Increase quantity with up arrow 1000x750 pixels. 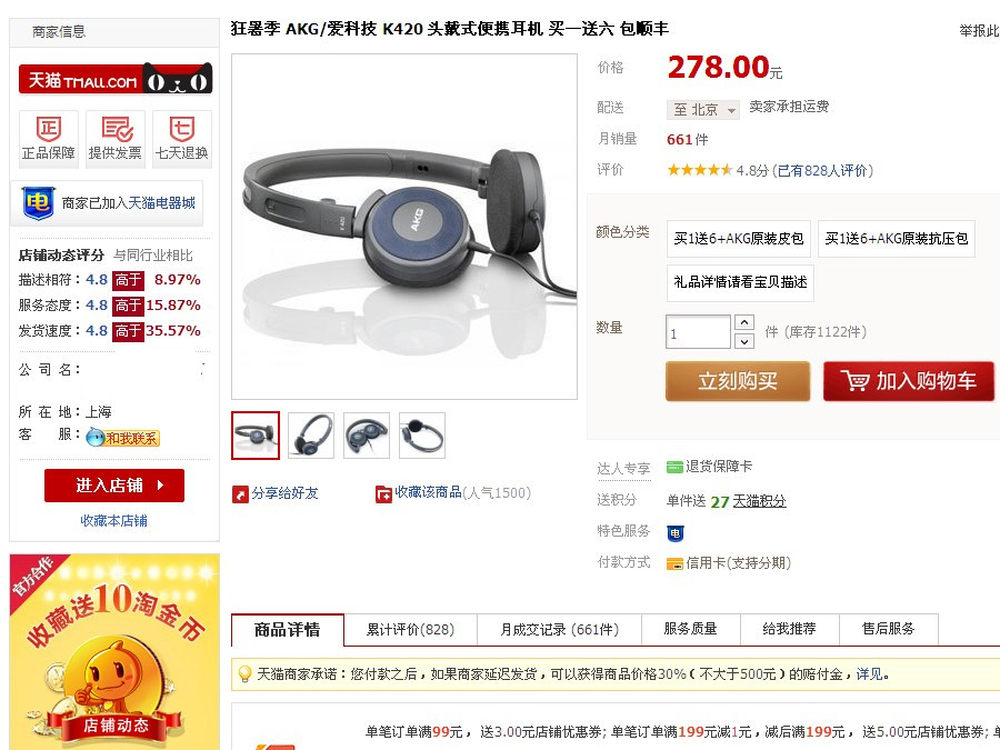coord(744,323)
